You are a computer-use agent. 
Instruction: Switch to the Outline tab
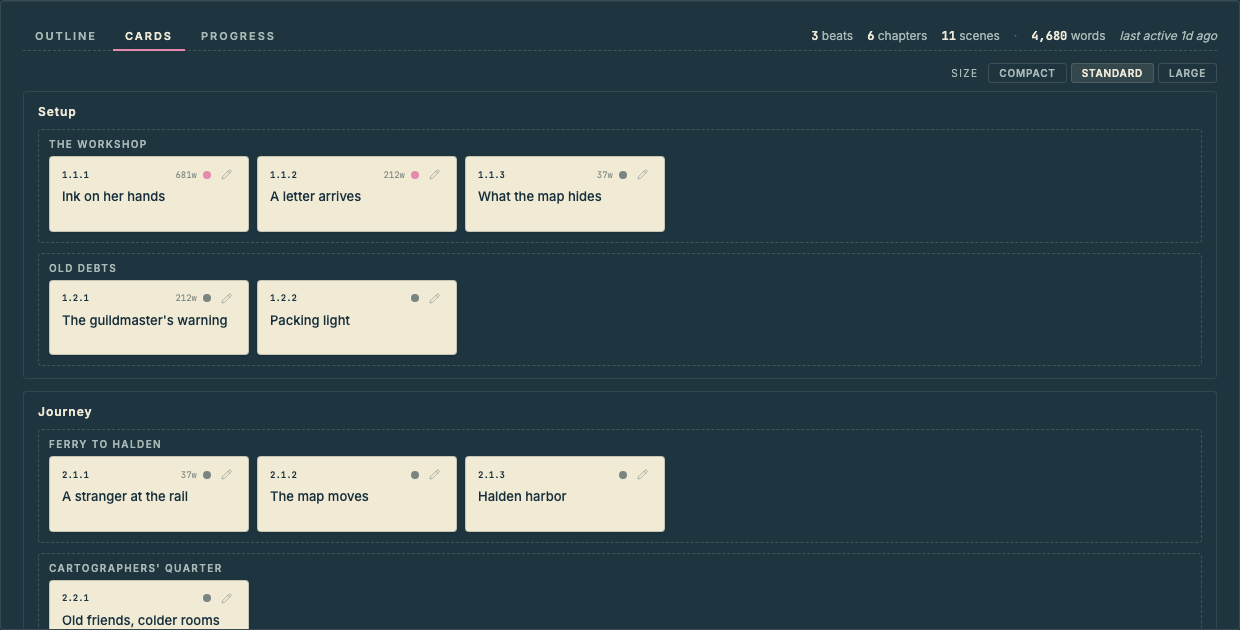[66, 36]
